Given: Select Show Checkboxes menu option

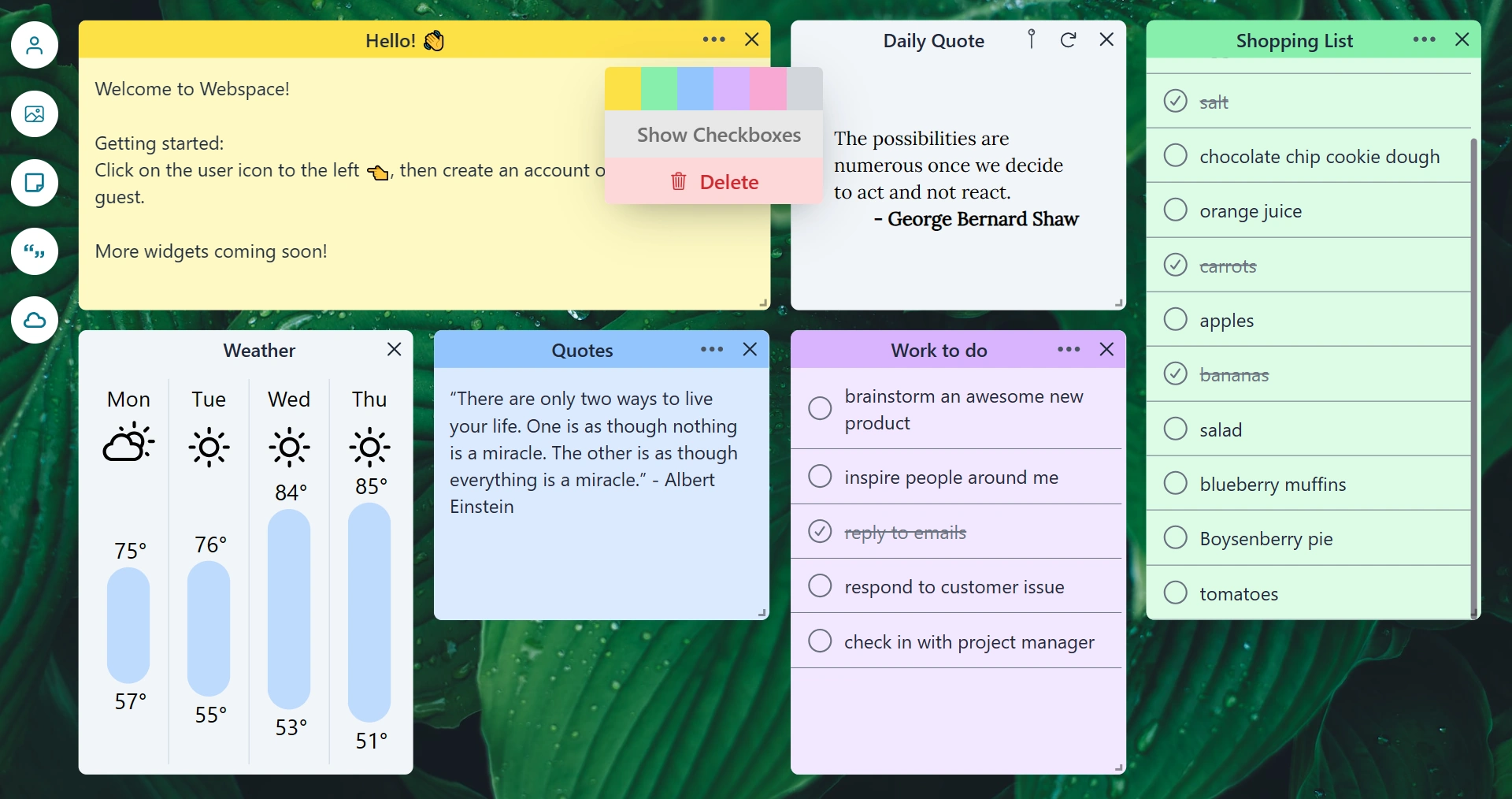Looking at the screenshot, I should click(x=718, y=136).
